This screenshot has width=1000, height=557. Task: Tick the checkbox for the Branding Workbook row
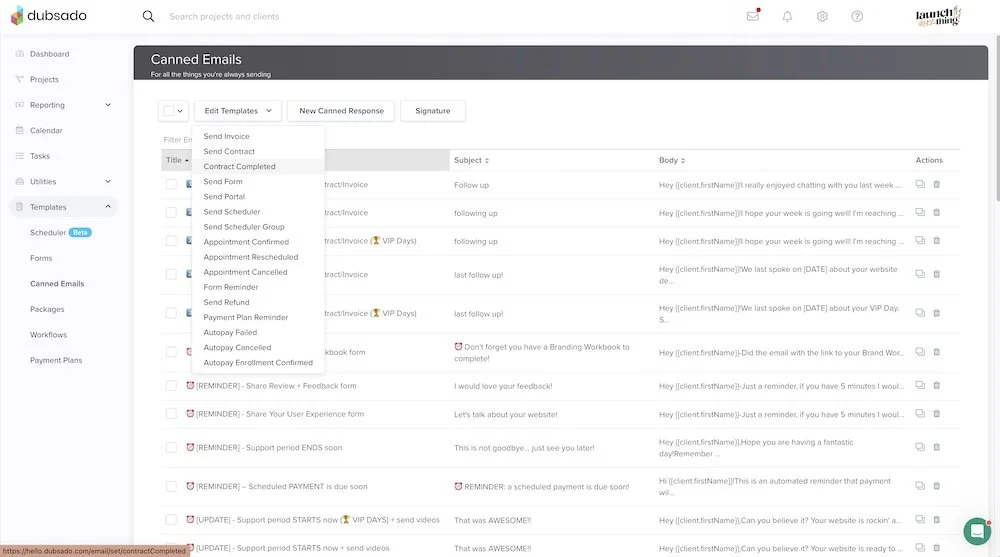click(171, 352)
